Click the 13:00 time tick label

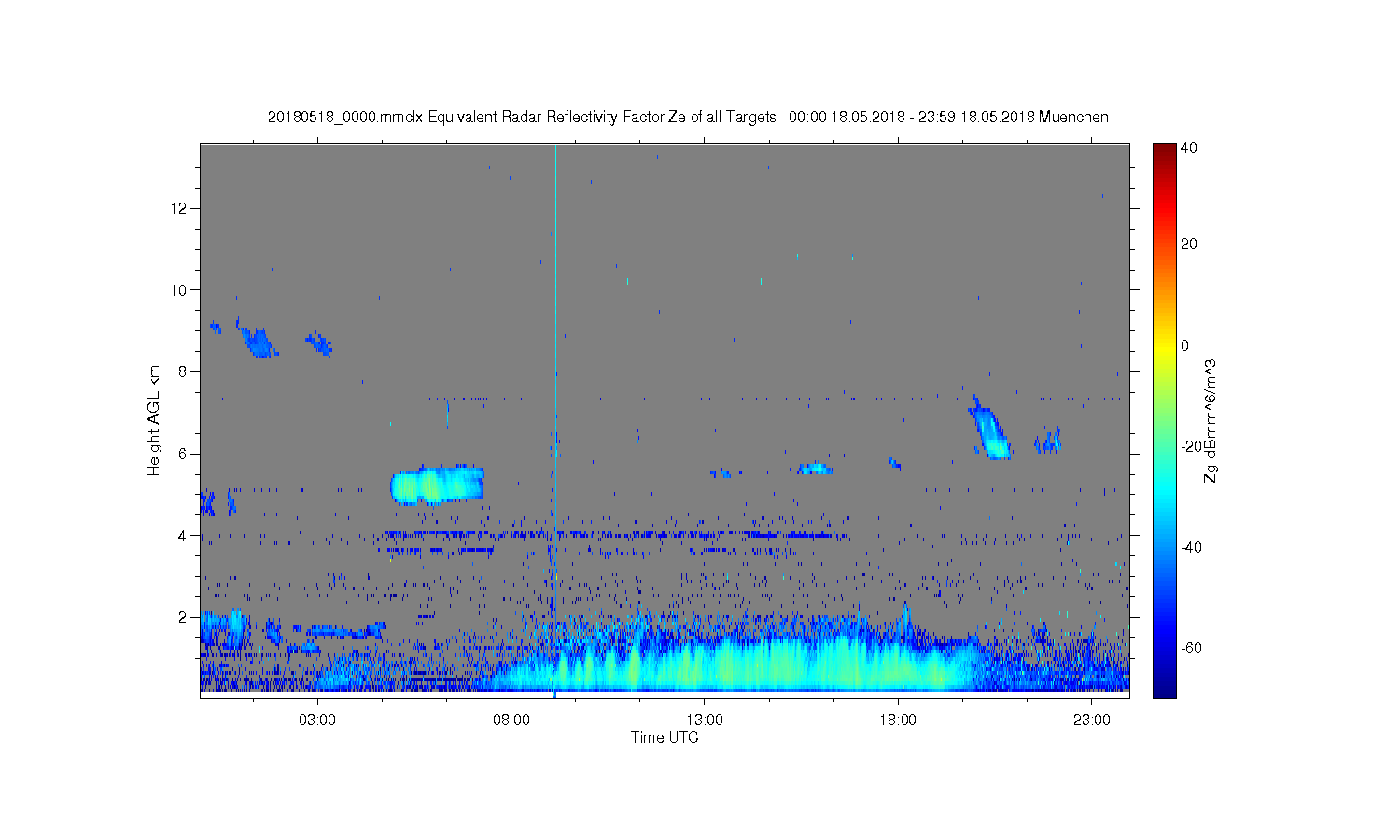click(x=705, y=721)
